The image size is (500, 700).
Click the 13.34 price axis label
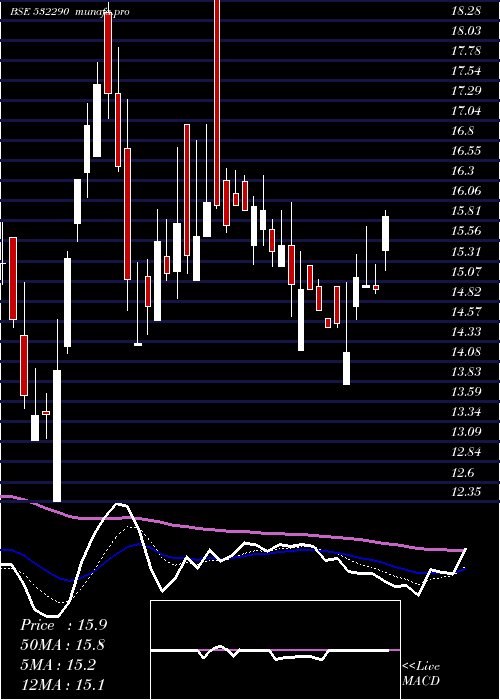coord(466,412)
